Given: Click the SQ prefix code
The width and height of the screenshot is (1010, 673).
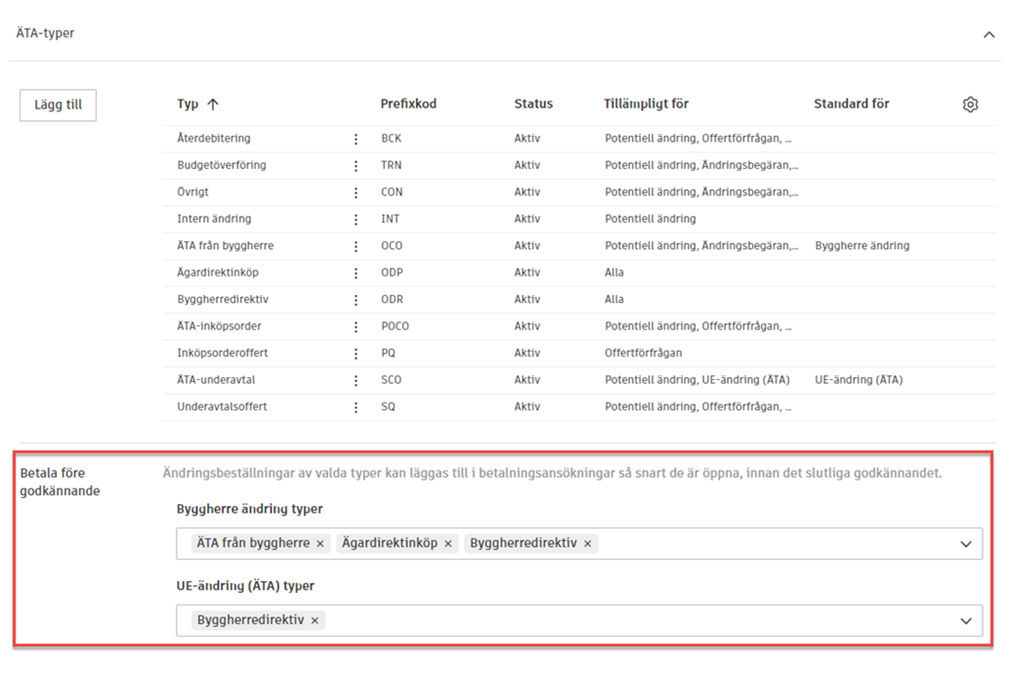Looking at the screenshot, I should tap(388, 406).
